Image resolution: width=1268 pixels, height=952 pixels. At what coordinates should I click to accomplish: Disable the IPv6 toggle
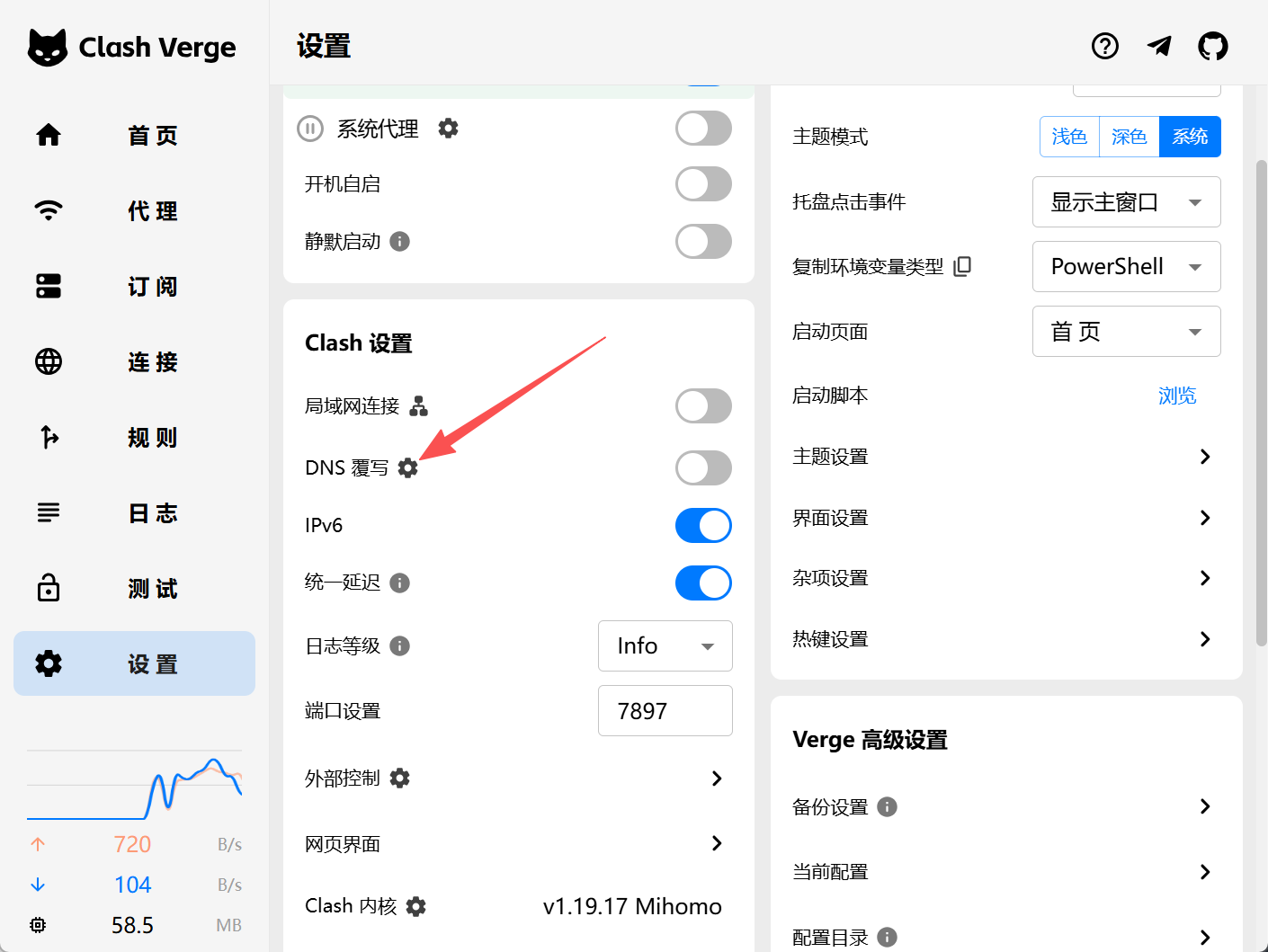(x=703, y=526)
